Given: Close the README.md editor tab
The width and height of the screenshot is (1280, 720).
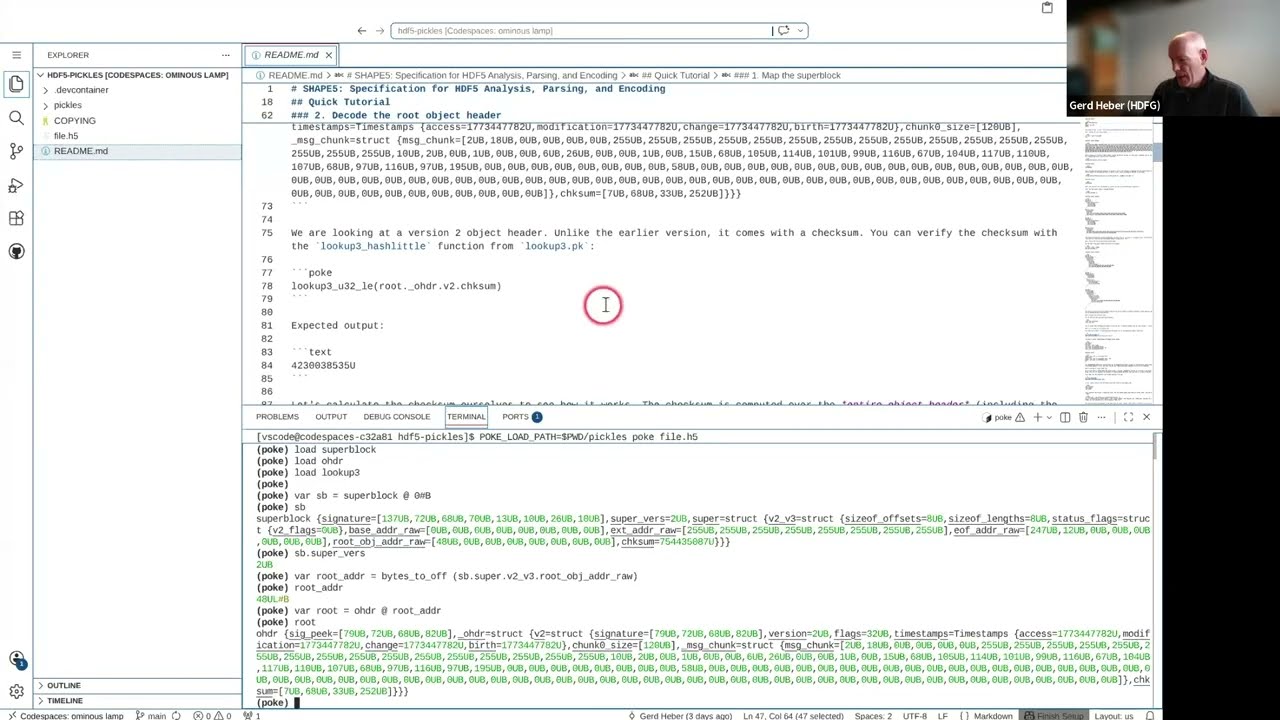Looking at the screenshot, I should (x=328, y=55).
